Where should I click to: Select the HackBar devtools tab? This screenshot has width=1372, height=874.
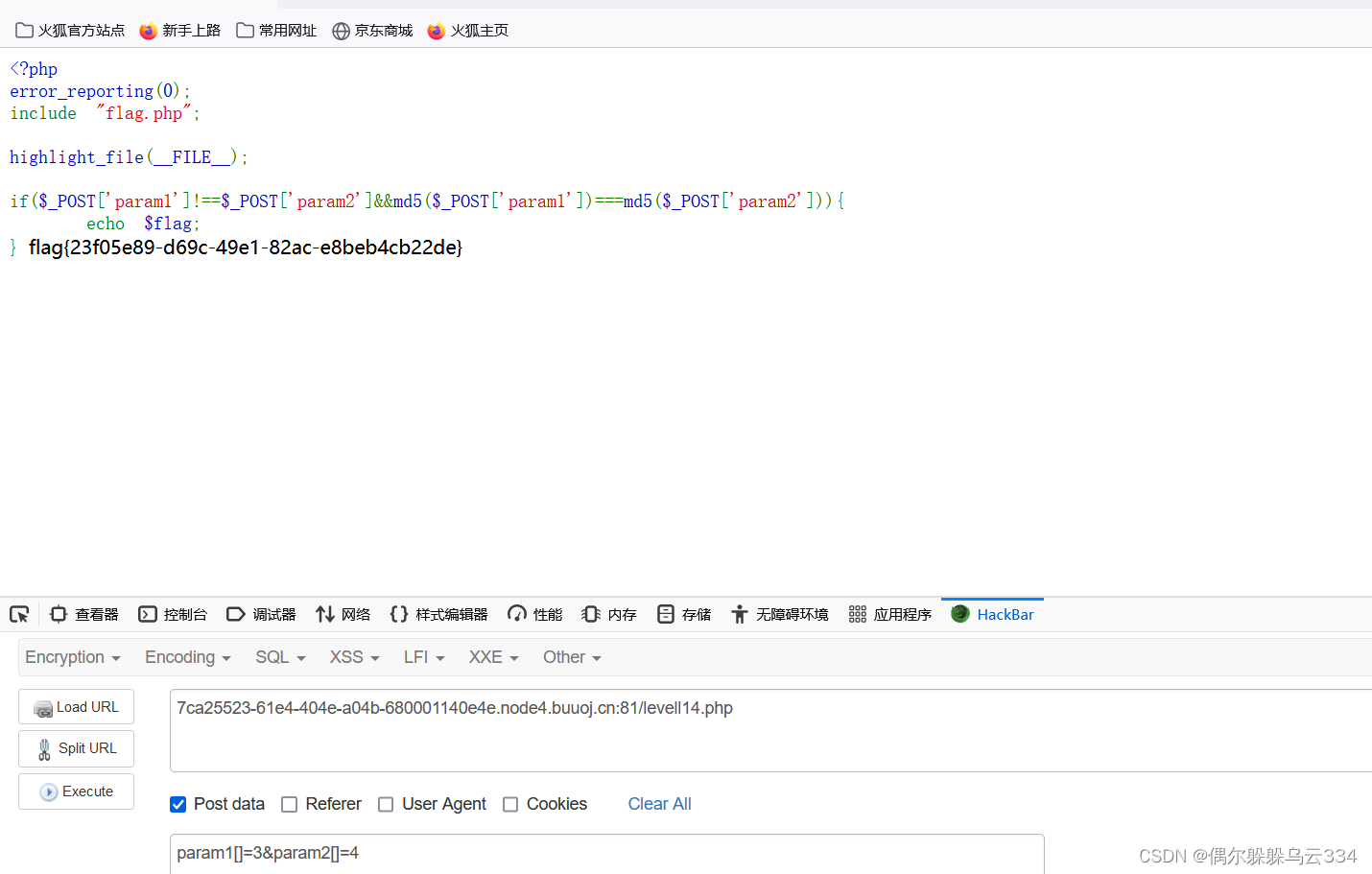992,614
